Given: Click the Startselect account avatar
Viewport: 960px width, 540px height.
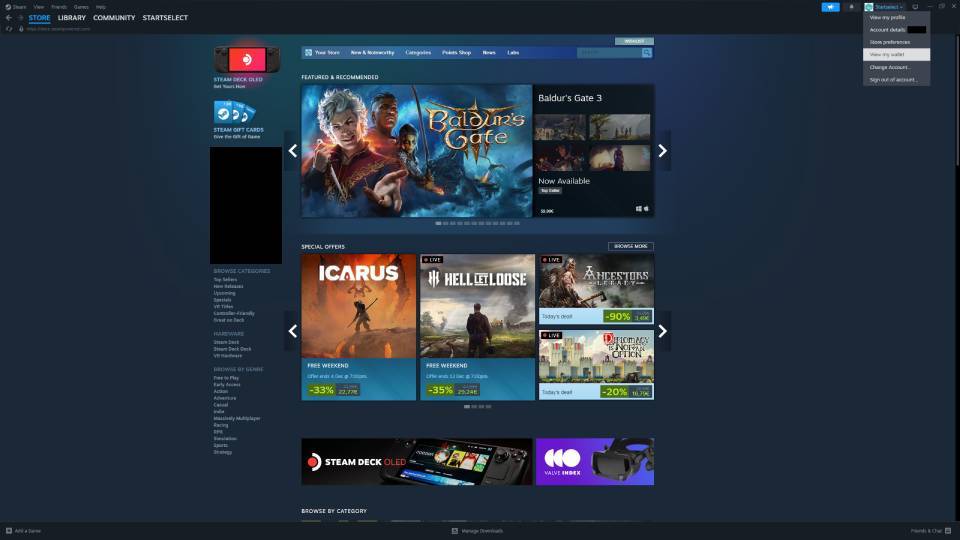Looking at the screenshot, I should point(868,7).
